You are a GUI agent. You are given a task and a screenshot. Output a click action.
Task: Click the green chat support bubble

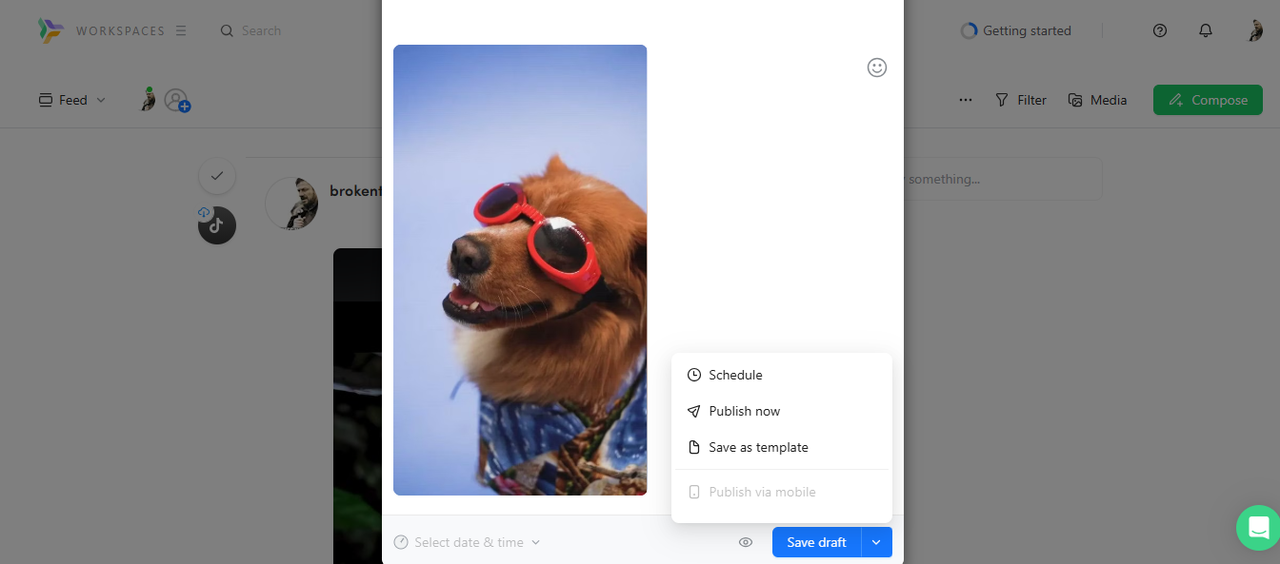coord(1257,527)
